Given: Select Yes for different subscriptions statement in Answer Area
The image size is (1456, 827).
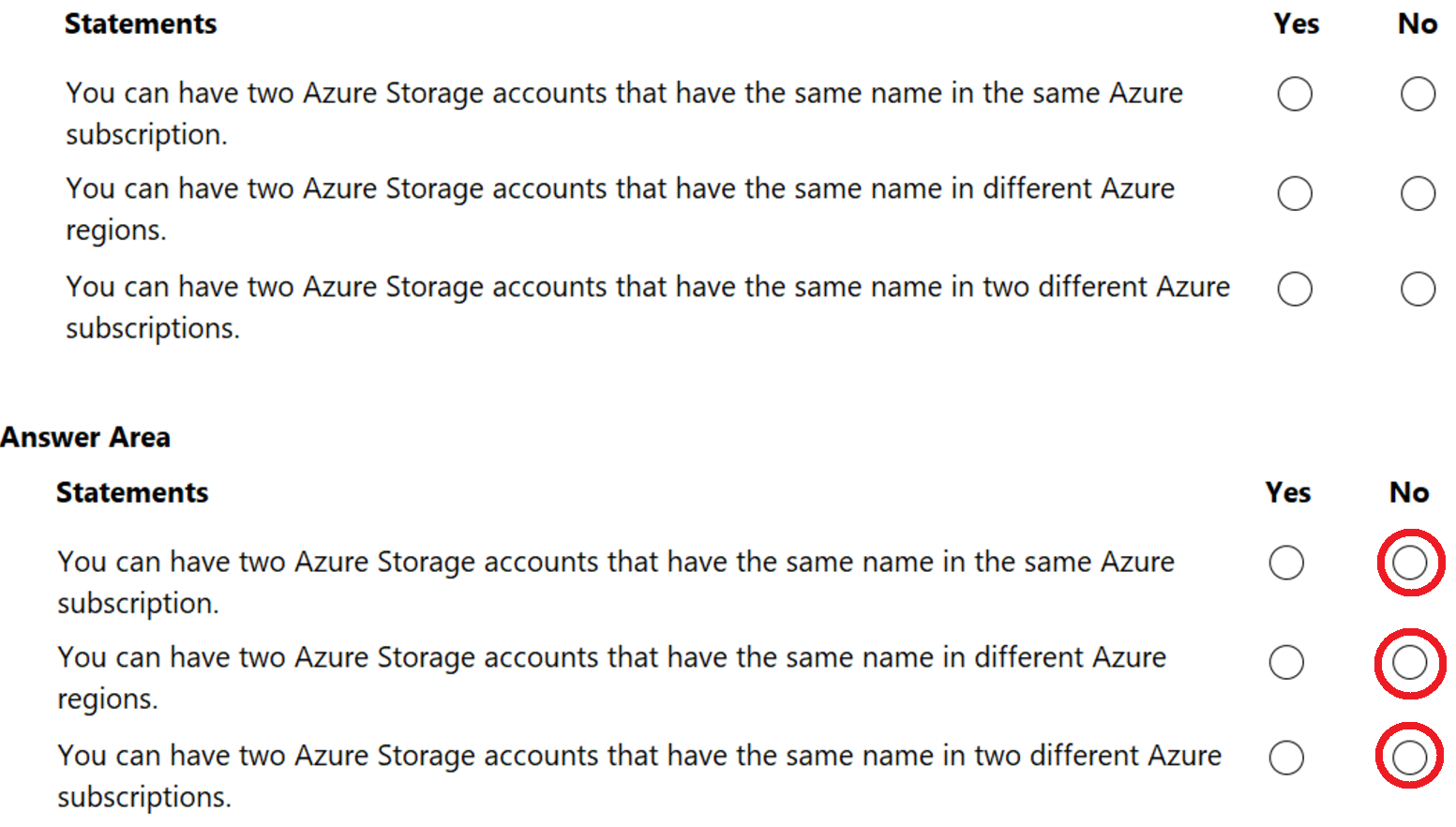Looking at the screenshot, I should pyautogui.click(x=1286, y=757).
